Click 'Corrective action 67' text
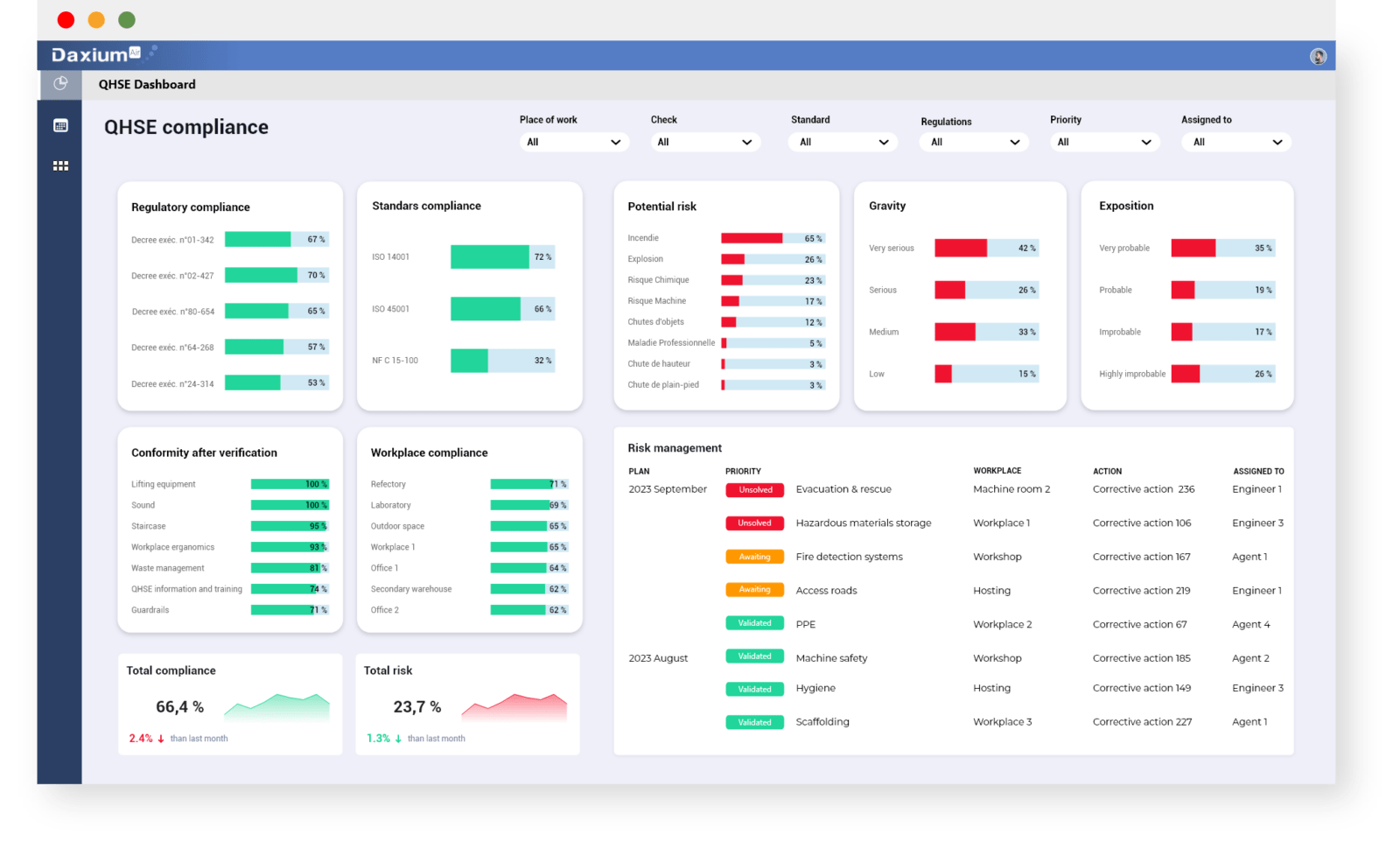Screen dimensions: 1400x849 [x=1140, y=625]
